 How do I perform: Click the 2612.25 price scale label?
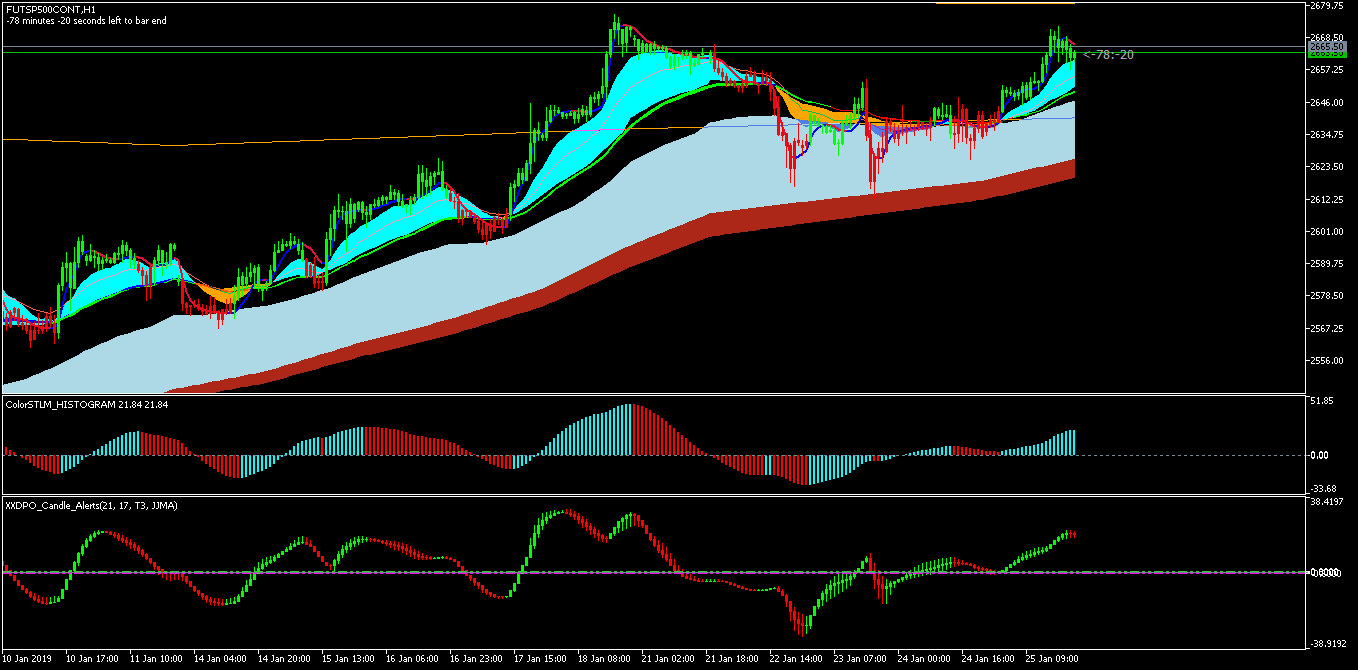pos(1325,199)
